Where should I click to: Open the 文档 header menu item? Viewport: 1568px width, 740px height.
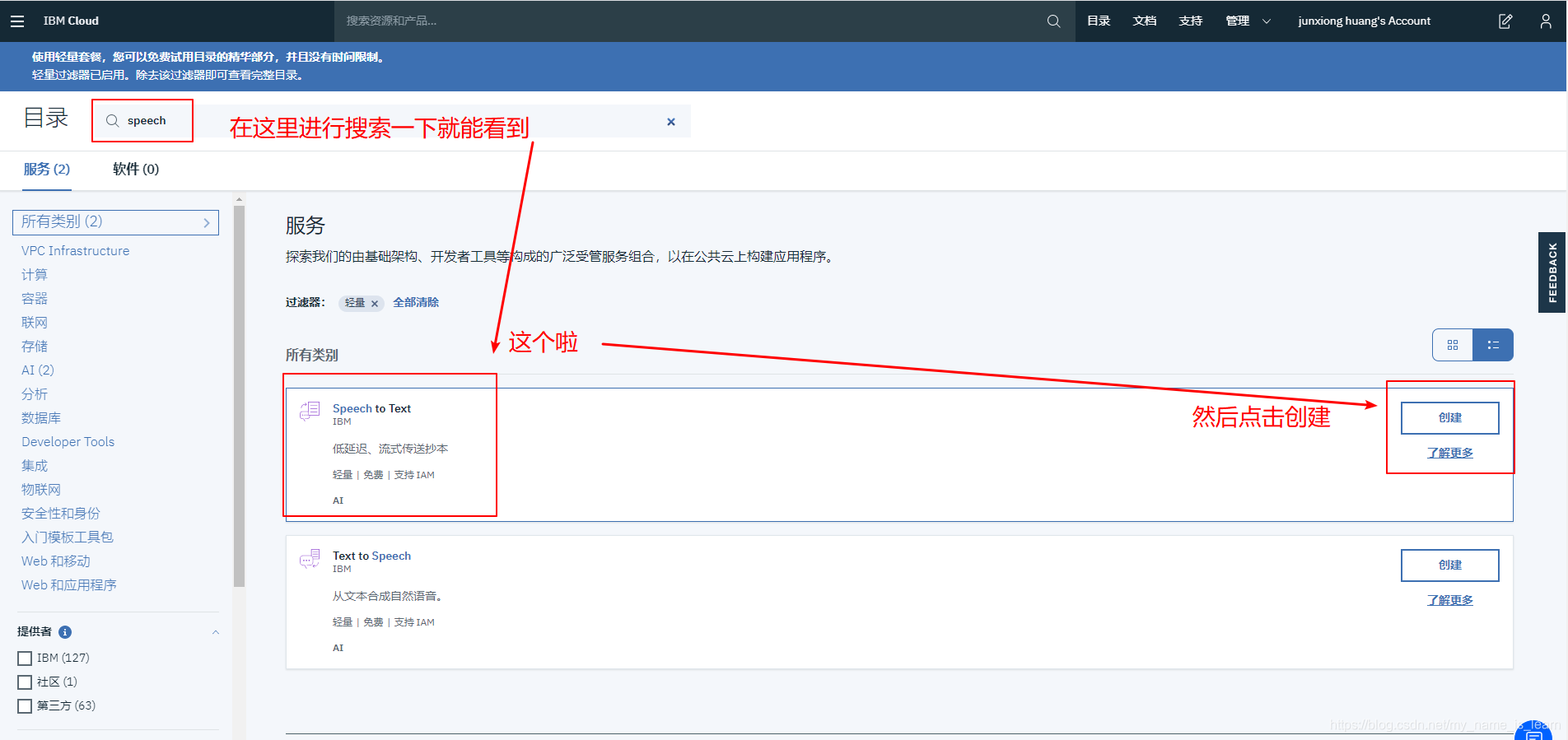point(1145,21)
